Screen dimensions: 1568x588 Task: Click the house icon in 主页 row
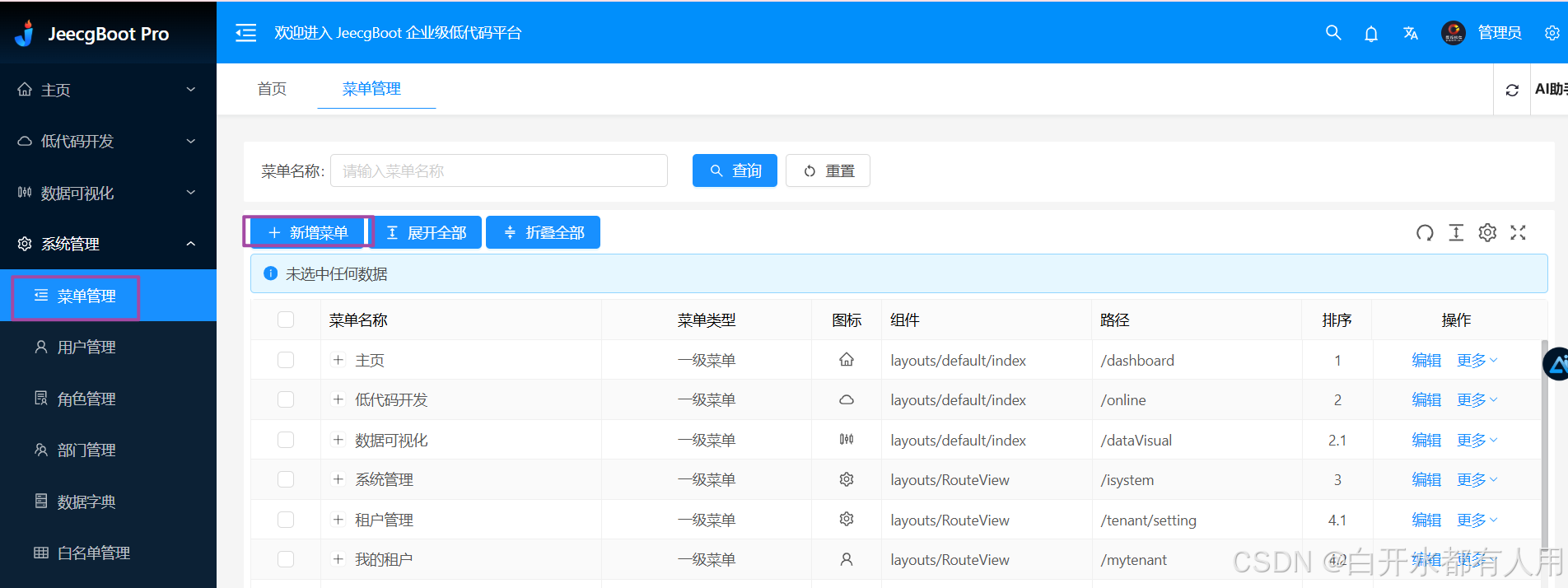pyautogui.click(x=847, y=360)
